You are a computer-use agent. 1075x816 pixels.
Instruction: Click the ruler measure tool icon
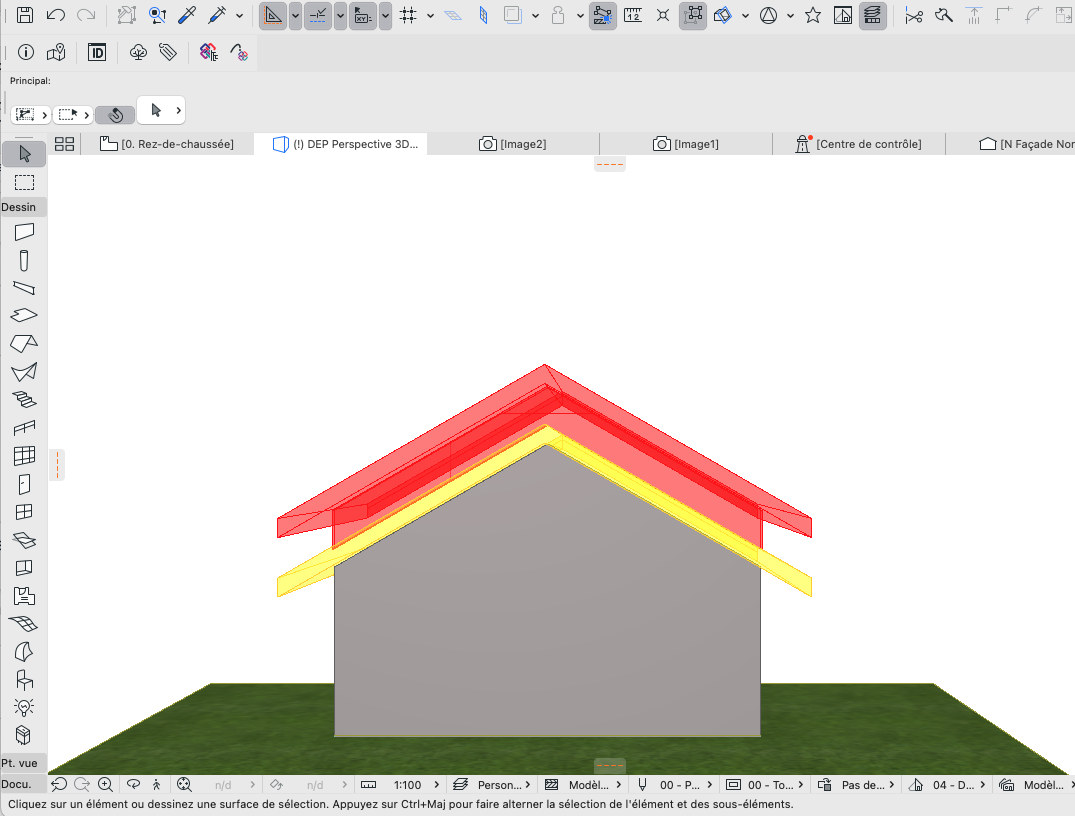633,15
